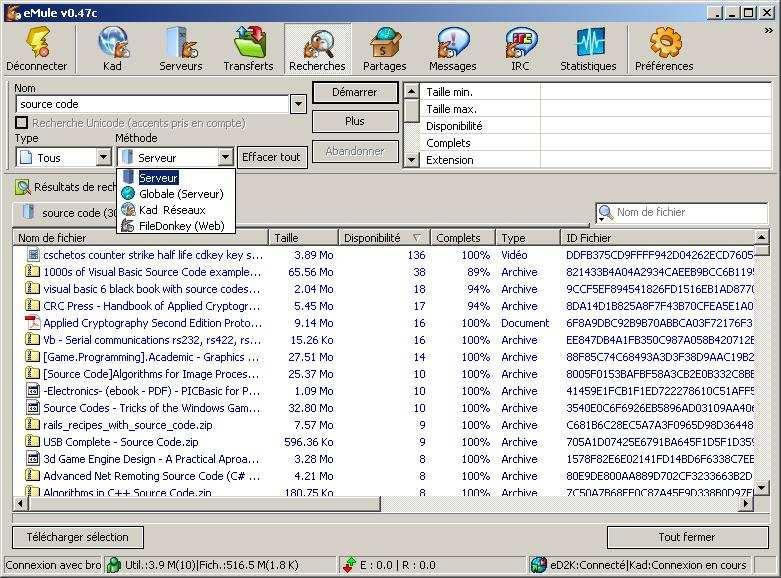This screenshot has height=578, width=781.
Task: Click the filename filter magnifier icon
Action: coord(605,213)
